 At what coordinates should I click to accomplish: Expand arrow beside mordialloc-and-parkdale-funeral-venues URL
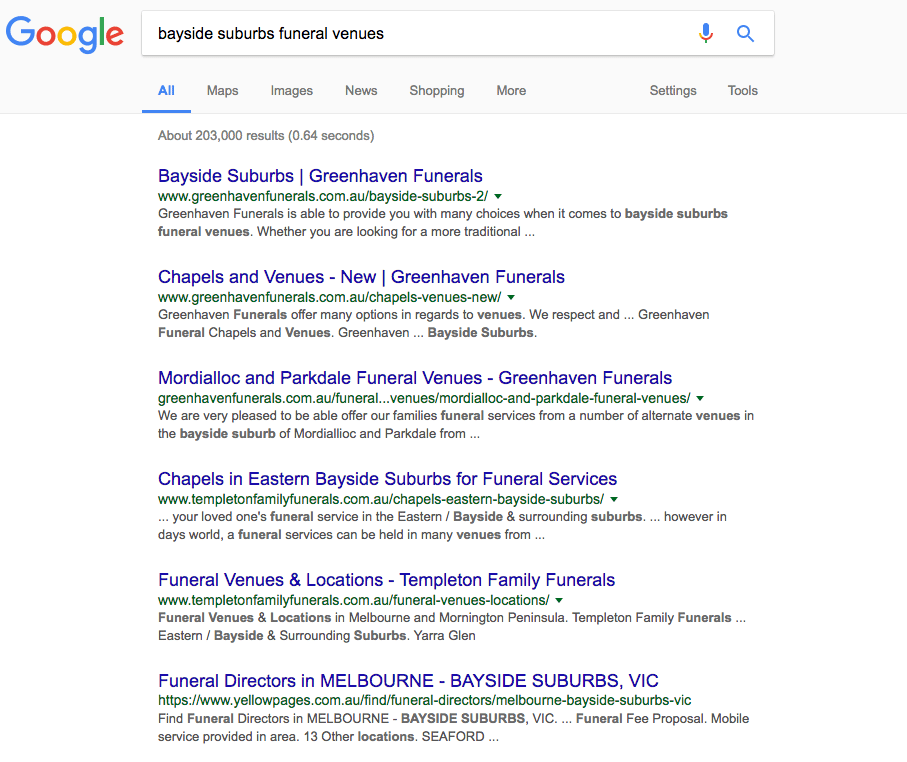coord(700,398)
